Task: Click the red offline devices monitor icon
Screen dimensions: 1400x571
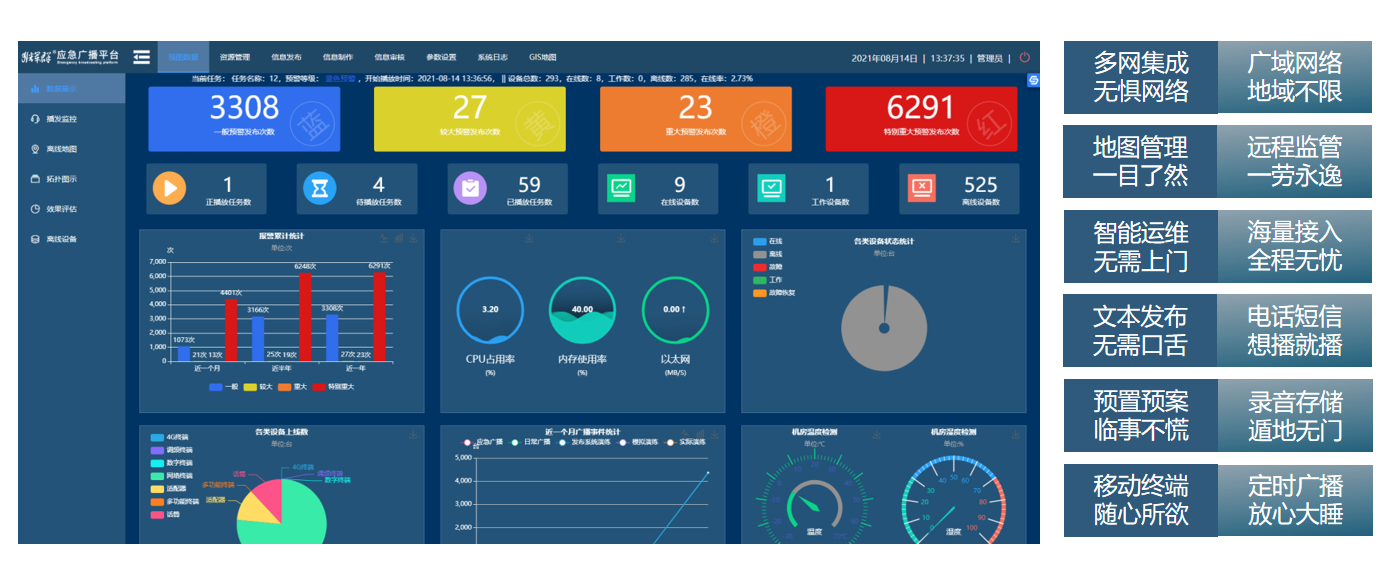Action: point(922,188)
